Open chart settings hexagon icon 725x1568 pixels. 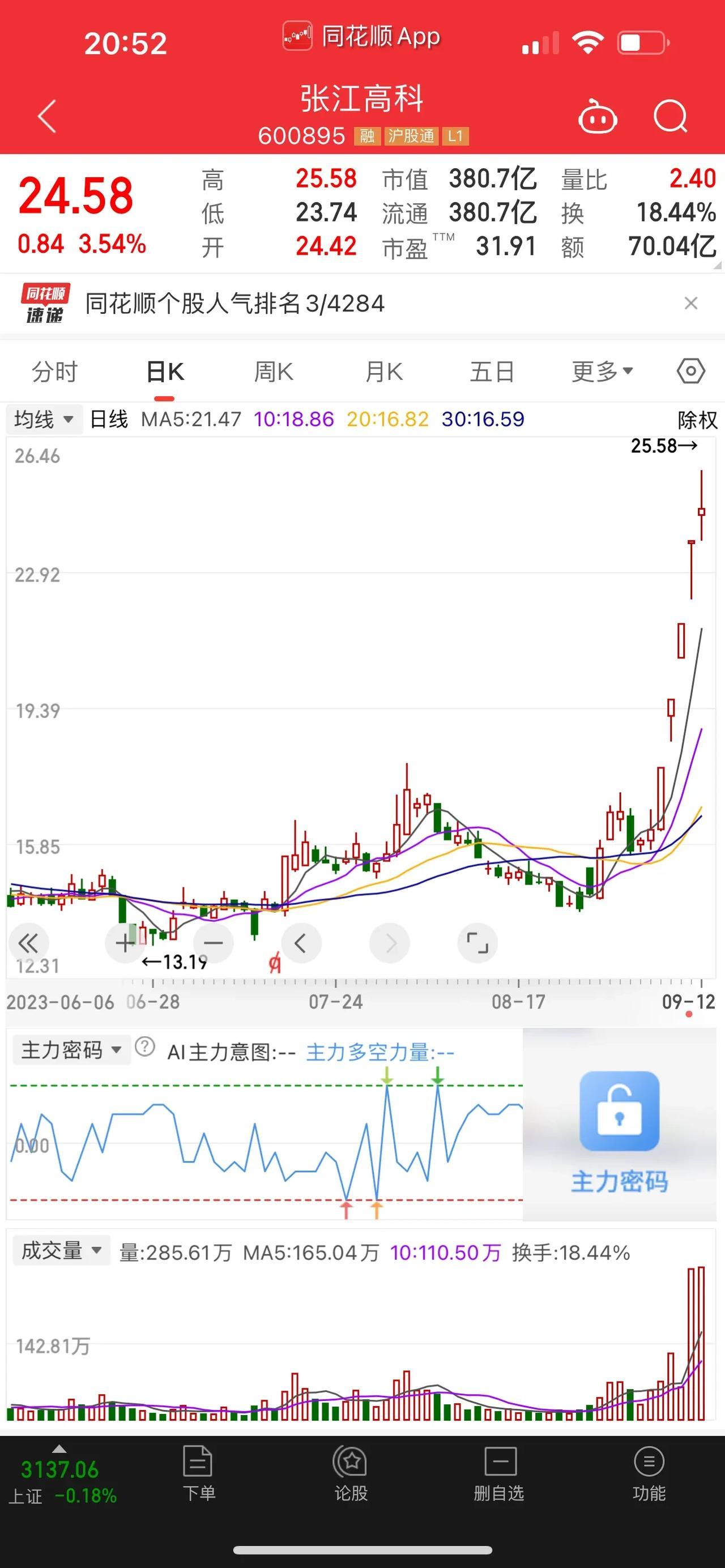tap(691, 371)
